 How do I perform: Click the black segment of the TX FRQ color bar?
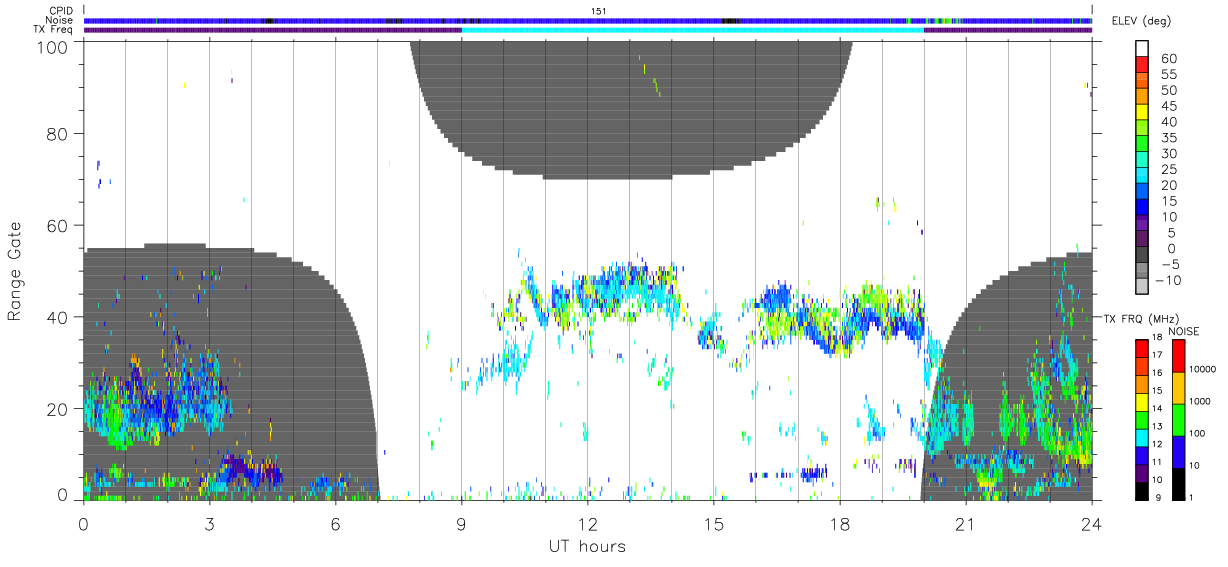click(1141, 491)
